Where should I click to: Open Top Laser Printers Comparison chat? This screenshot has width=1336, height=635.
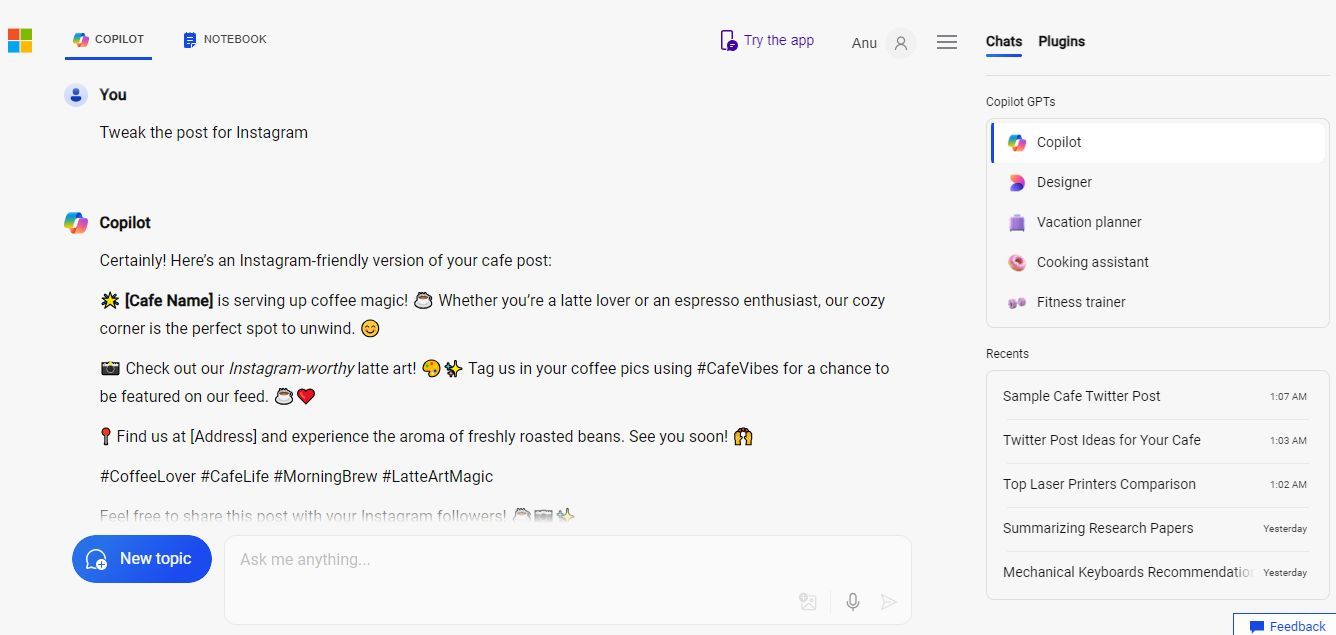[1155, 484]
